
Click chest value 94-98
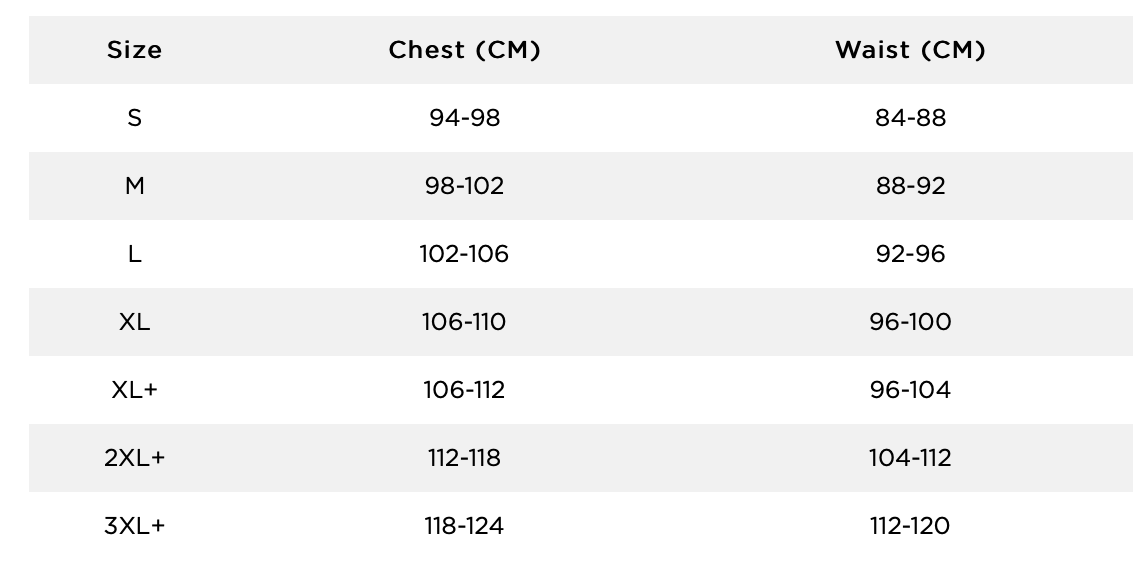point(464,118)
